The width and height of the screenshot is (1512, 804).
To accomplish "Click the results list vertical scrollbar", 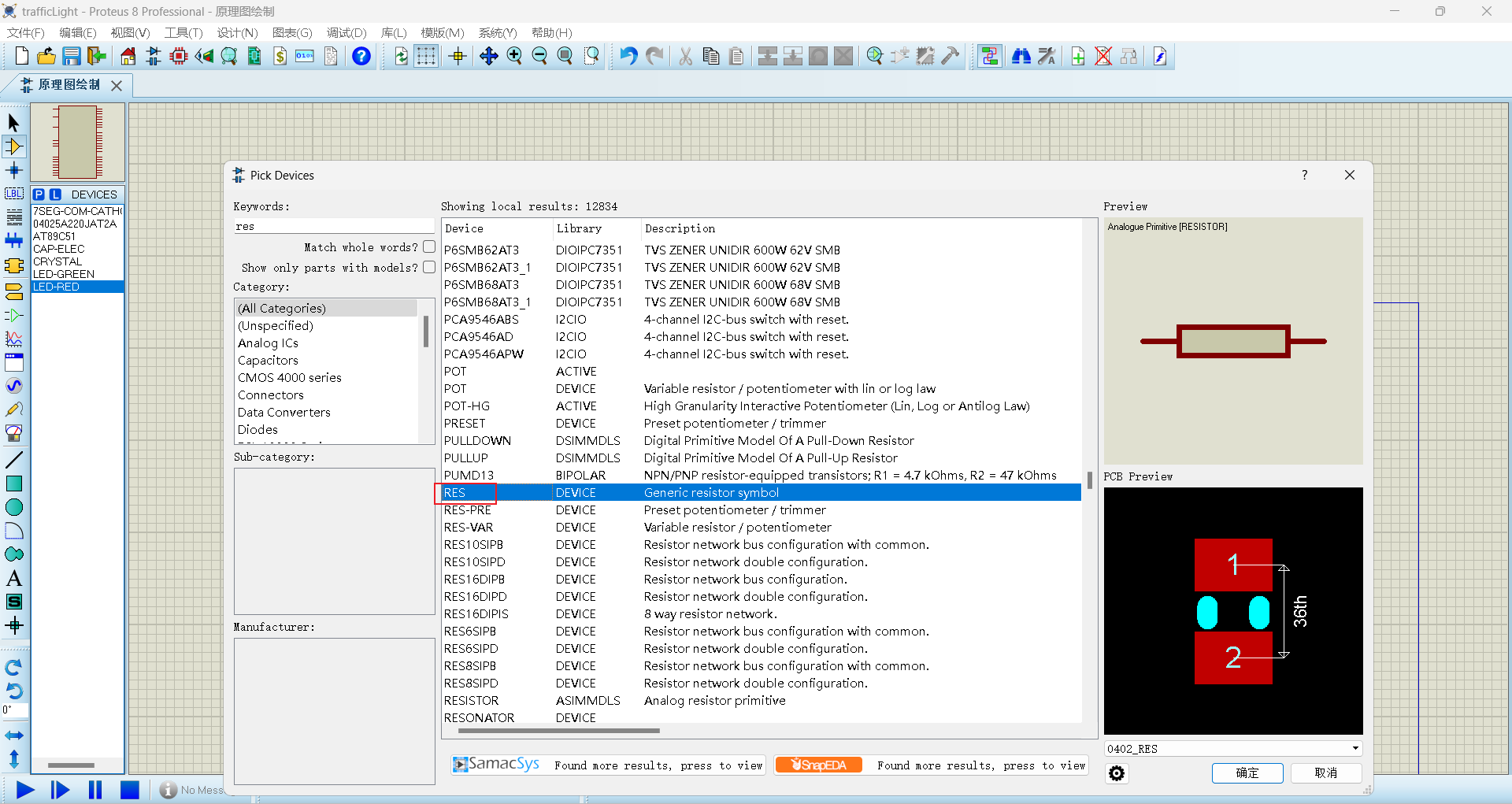I will pyautogui.click(x=1089, y=480).
